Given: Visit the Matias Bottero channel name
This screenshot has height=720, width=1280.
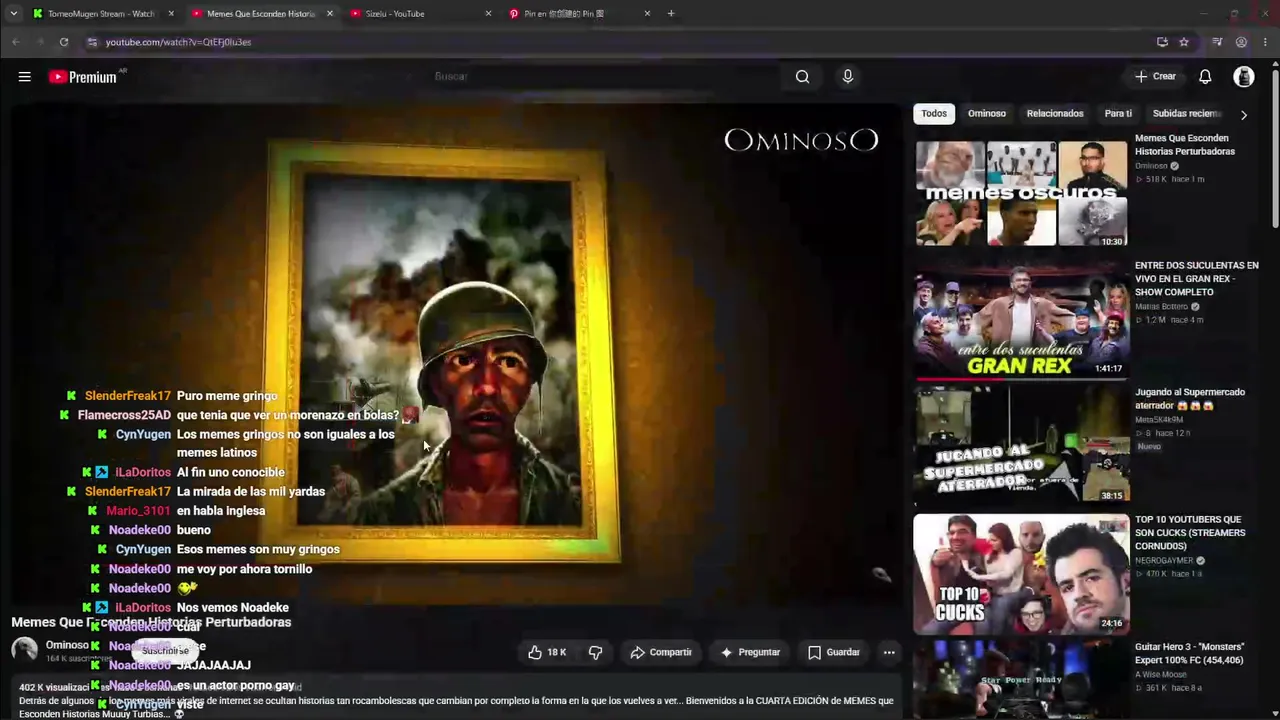Looking at the screenshot, I should [1161, 307].
